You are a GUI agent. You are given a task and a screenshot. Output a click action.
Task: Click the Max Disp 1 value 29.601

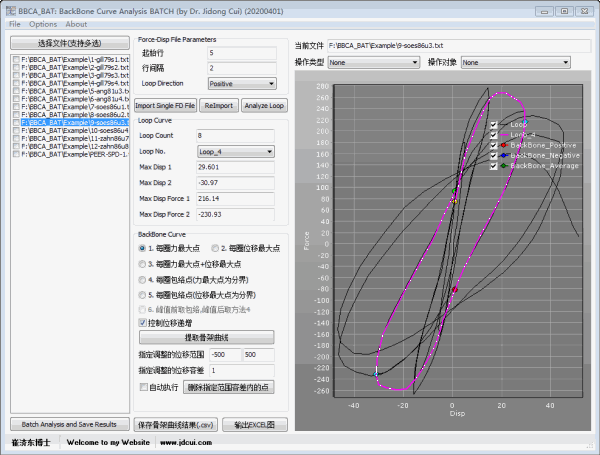point(235,167)
